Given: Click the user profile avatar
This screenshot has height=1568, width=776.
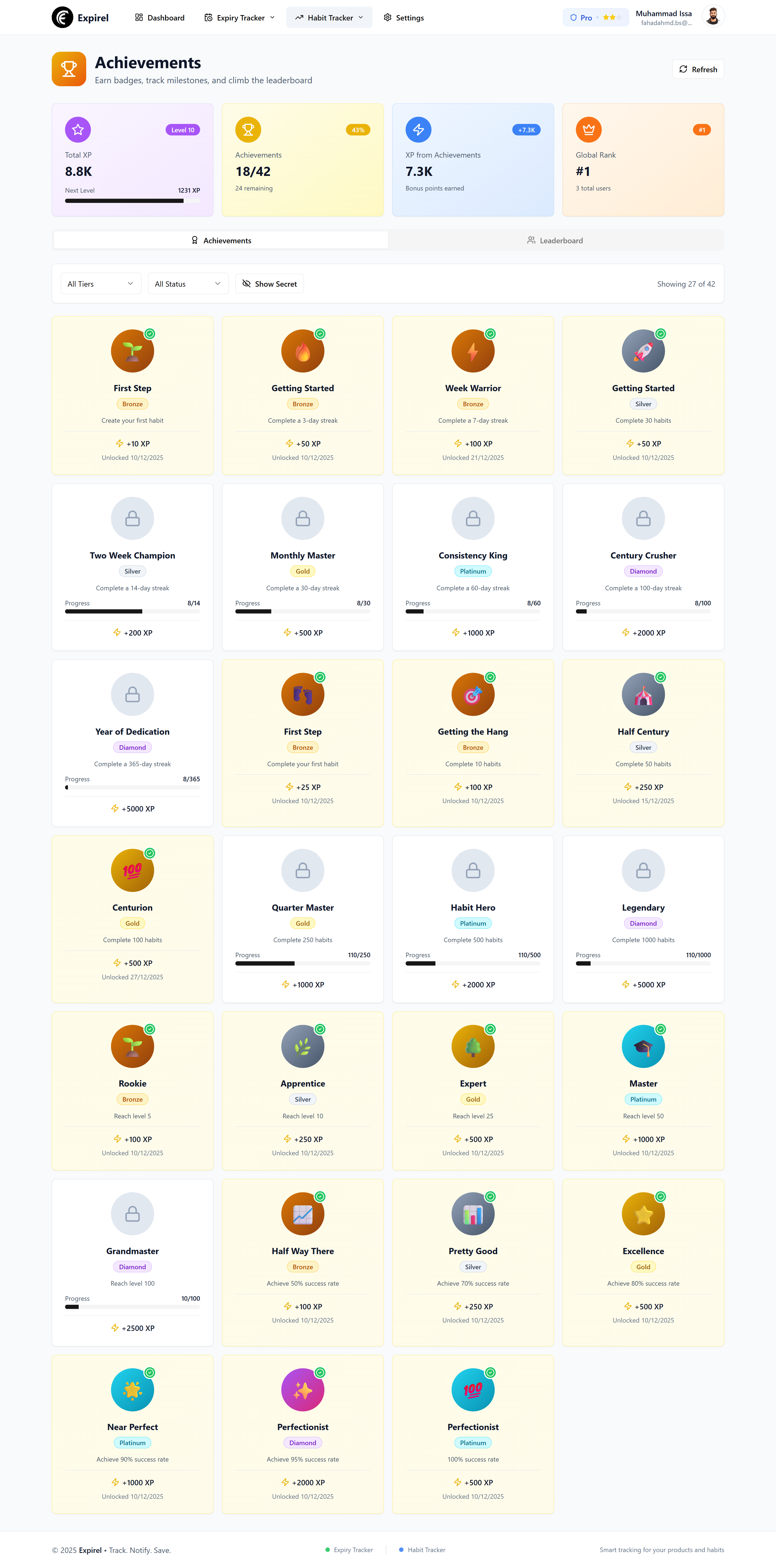Looking at the screenshot, I should pyautogui.click(x=713, y=17).
